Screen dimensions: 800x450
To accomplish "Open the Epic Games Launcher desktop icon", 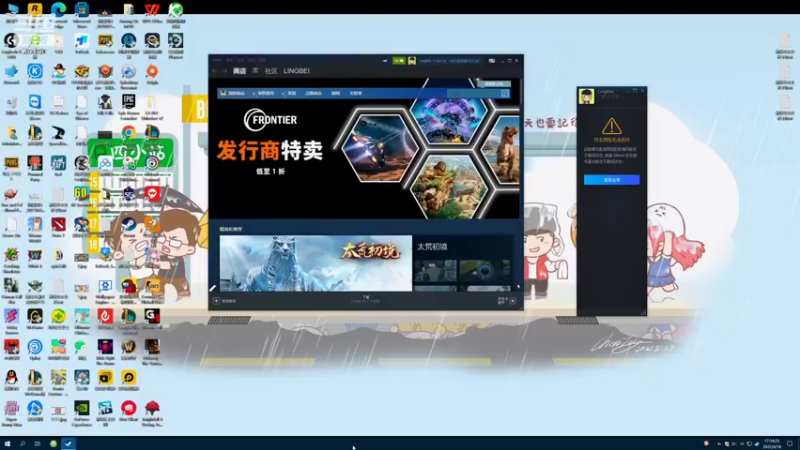I will click(129, 102).
